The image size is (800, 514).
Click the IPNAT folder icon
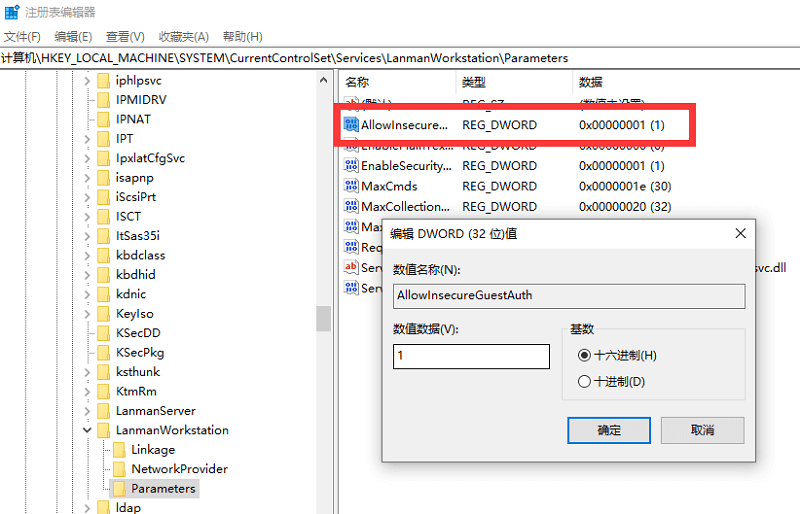[x=104, y=119]
